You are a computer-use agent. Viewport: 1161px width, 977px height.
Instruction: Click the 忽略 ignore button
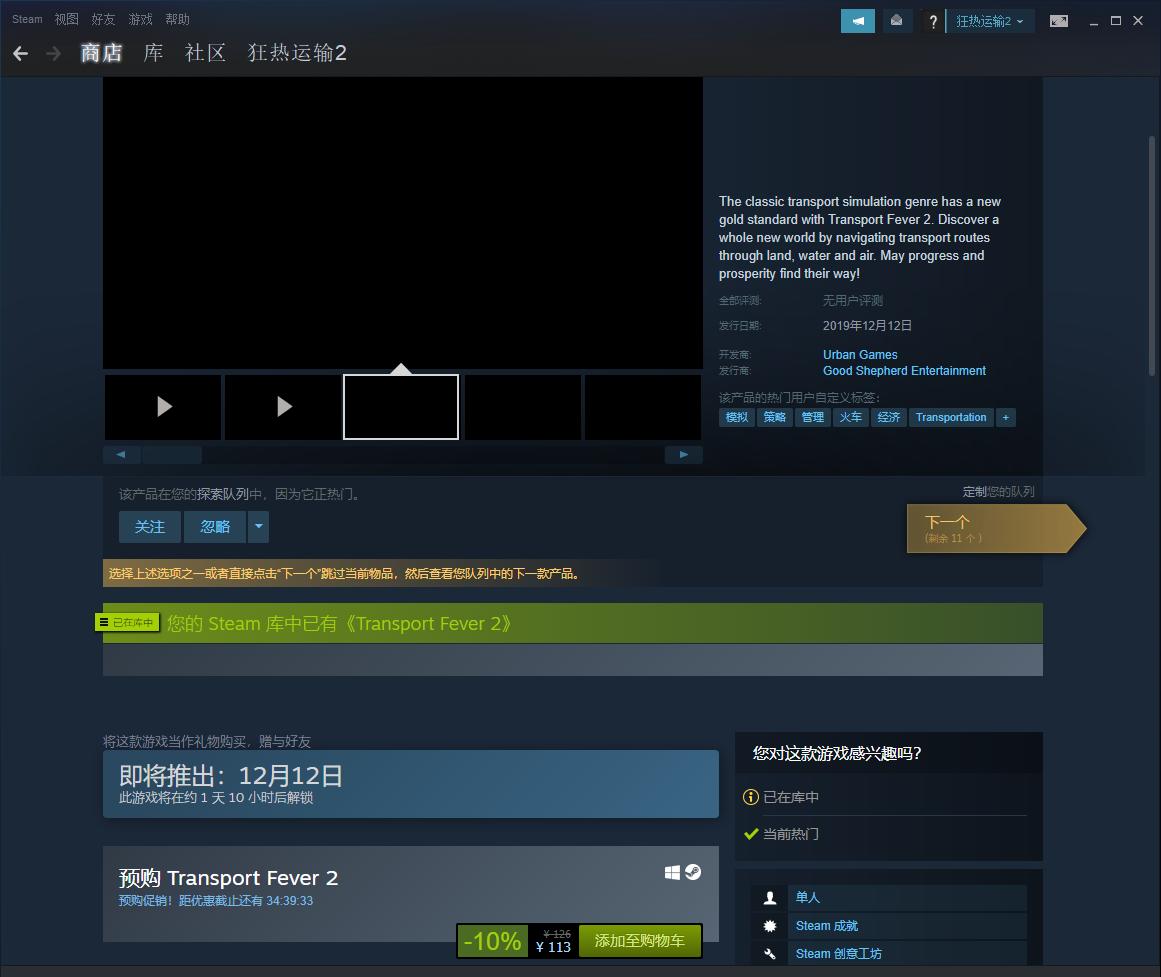tap(215, 527)
